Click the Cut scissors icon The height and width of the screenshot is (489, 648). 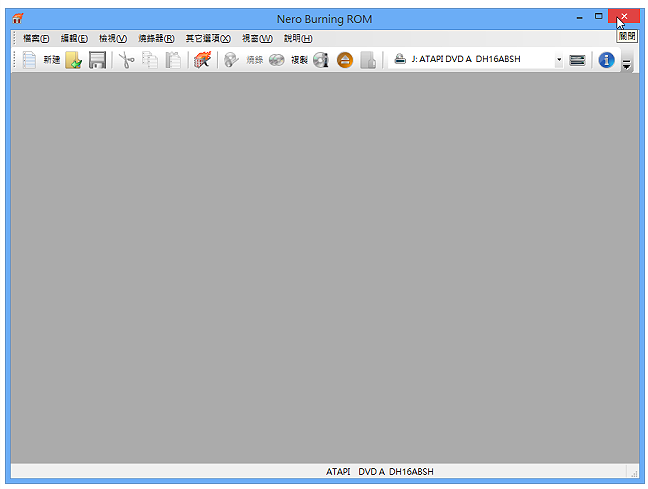(x=126, y=60)
